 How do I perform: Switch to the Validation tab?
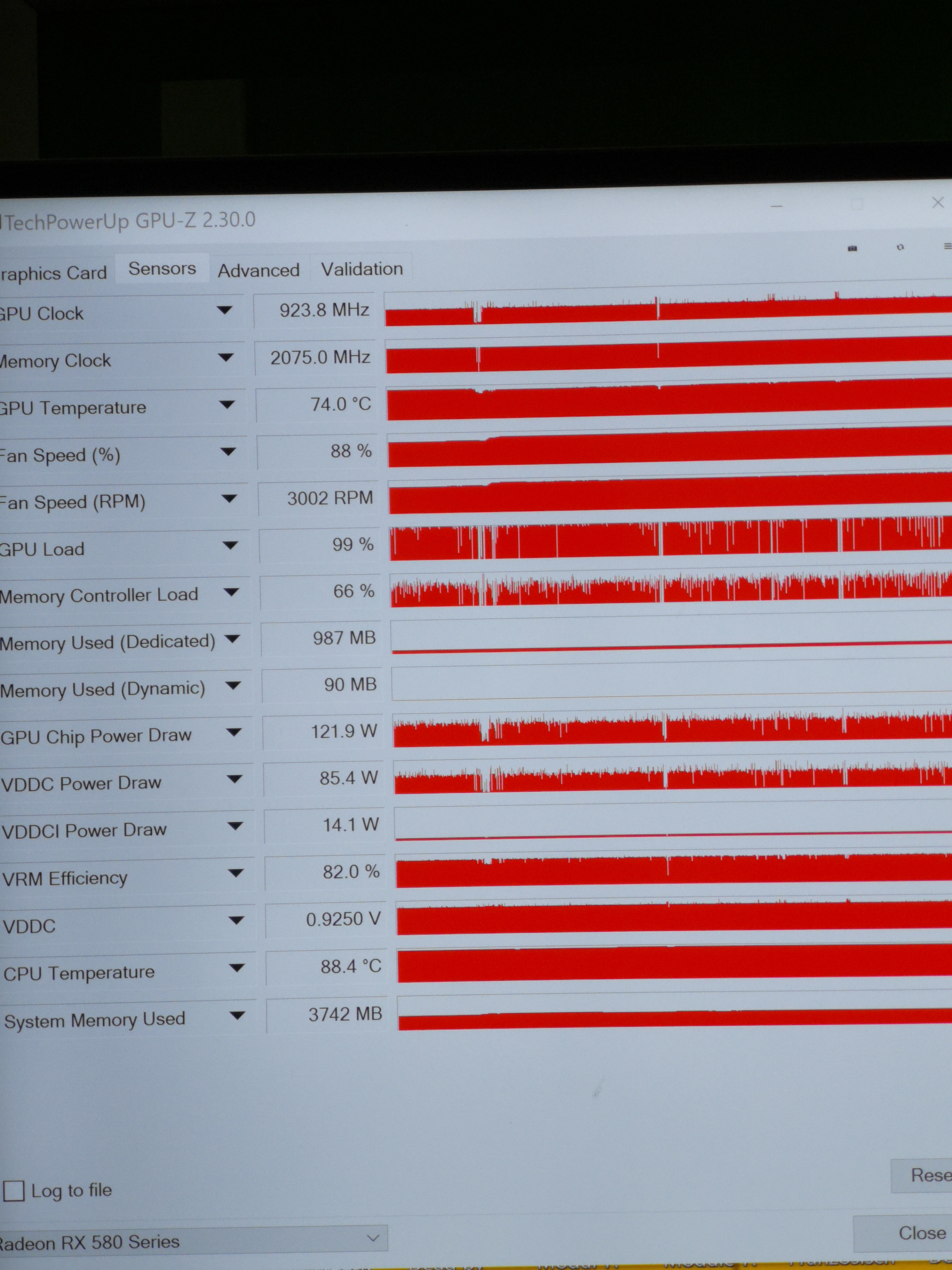[362, 269]
